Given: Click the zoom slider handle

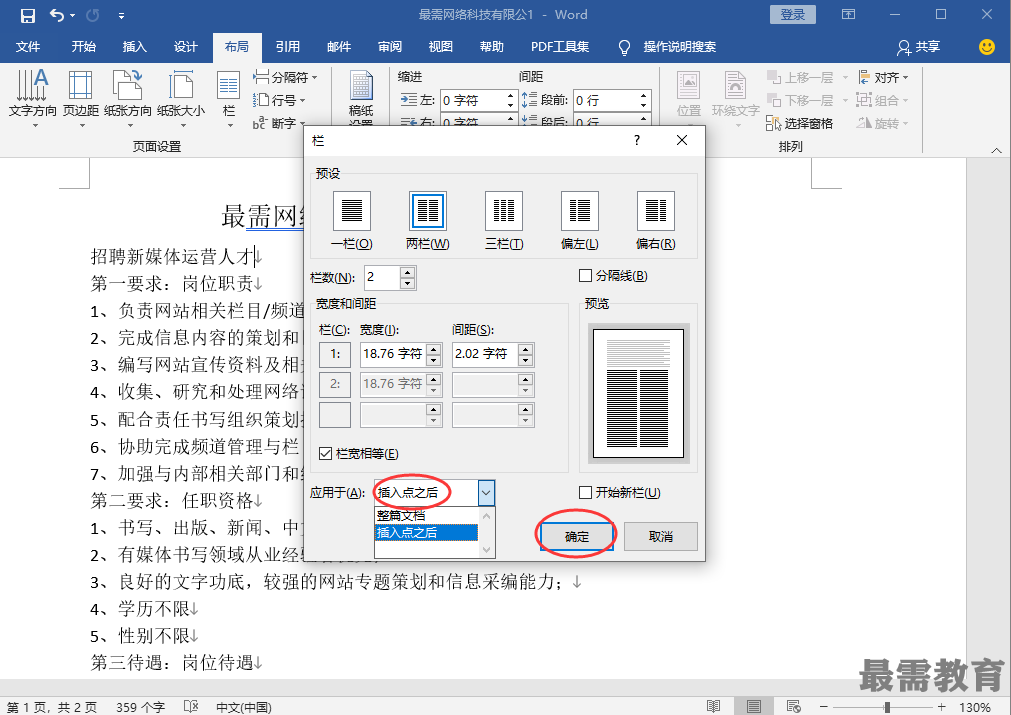Looking at the screenshot, I should pos(888,707).
